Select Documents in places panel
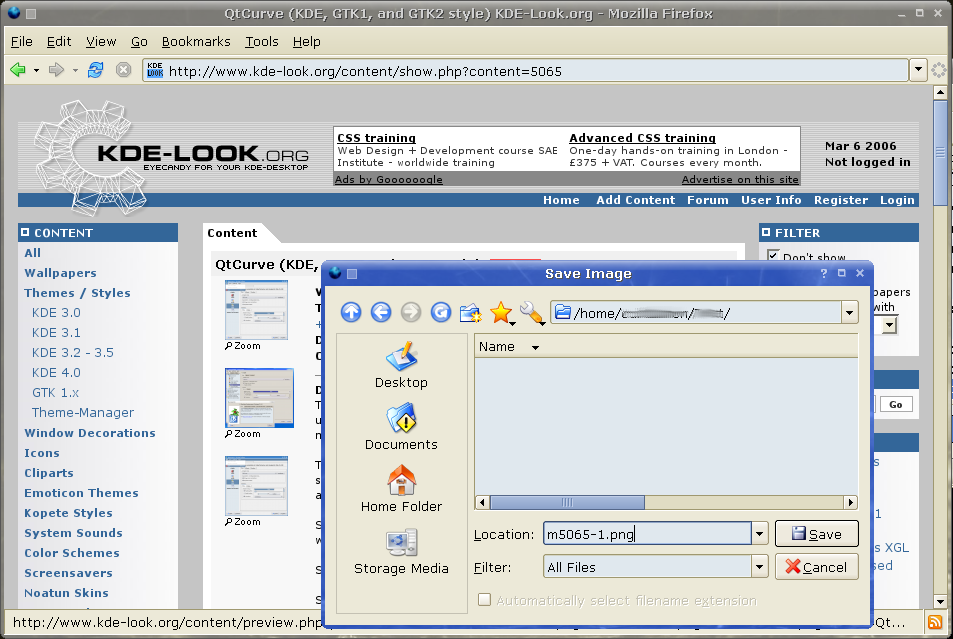The height and width of the screenshot is (639, 953). [401, 427]
